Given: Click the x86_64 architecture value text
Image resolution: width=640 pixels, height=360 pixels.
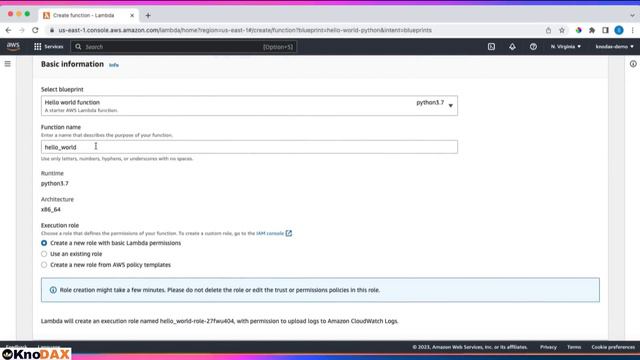Looking at the screenshot, I should (51, 209).
